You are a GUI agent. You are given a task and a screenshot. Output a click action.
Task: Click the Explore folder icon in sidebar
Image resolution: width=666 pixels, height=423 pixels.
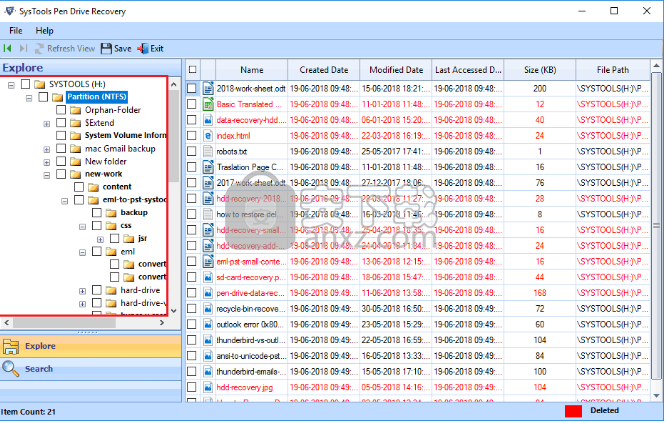pyautogui.click(x=11, y=346)
